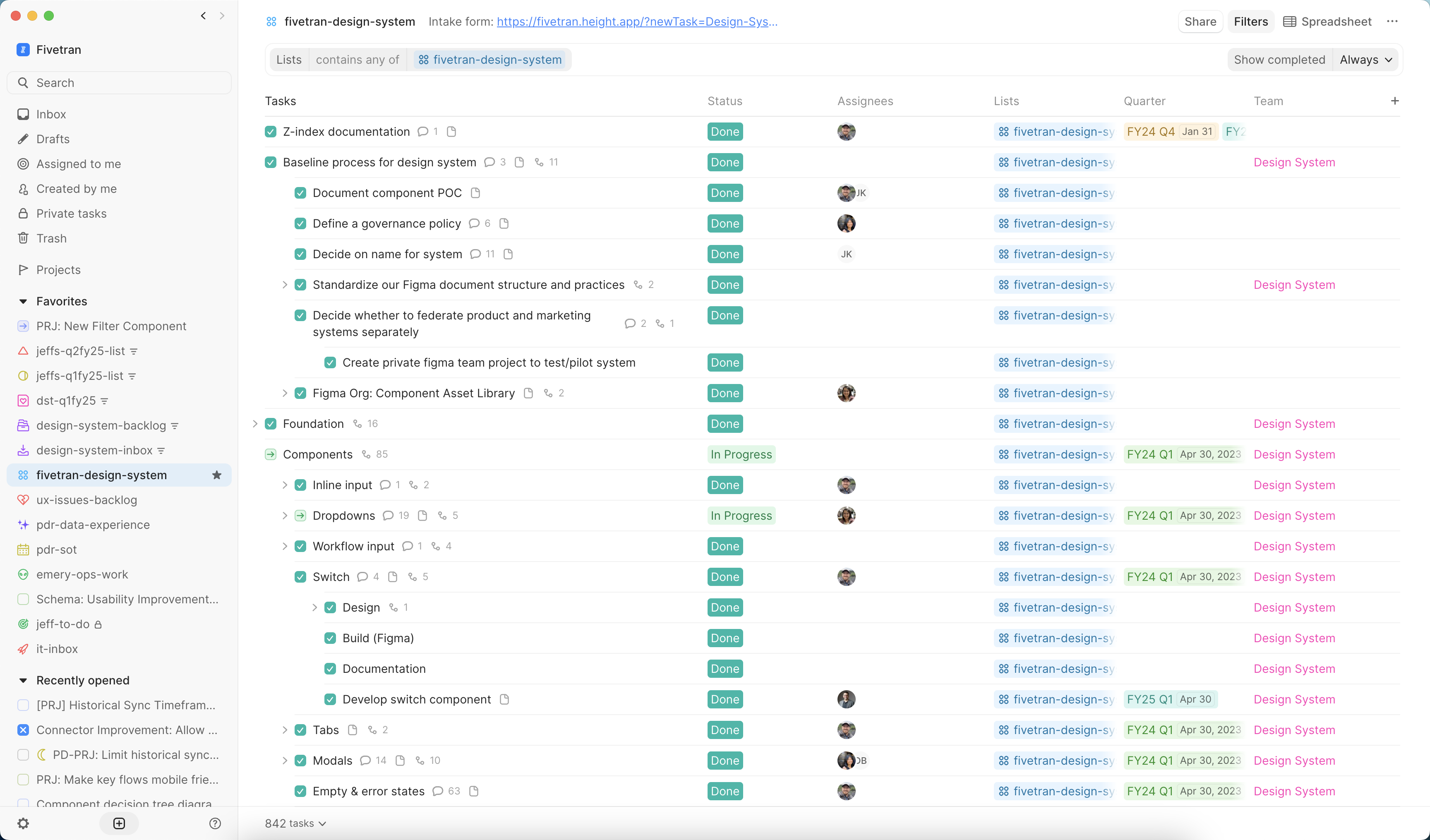Screen dimensions: 1430x840
Task: Expand the Design subtask under Switch
Action: (314, 607)
